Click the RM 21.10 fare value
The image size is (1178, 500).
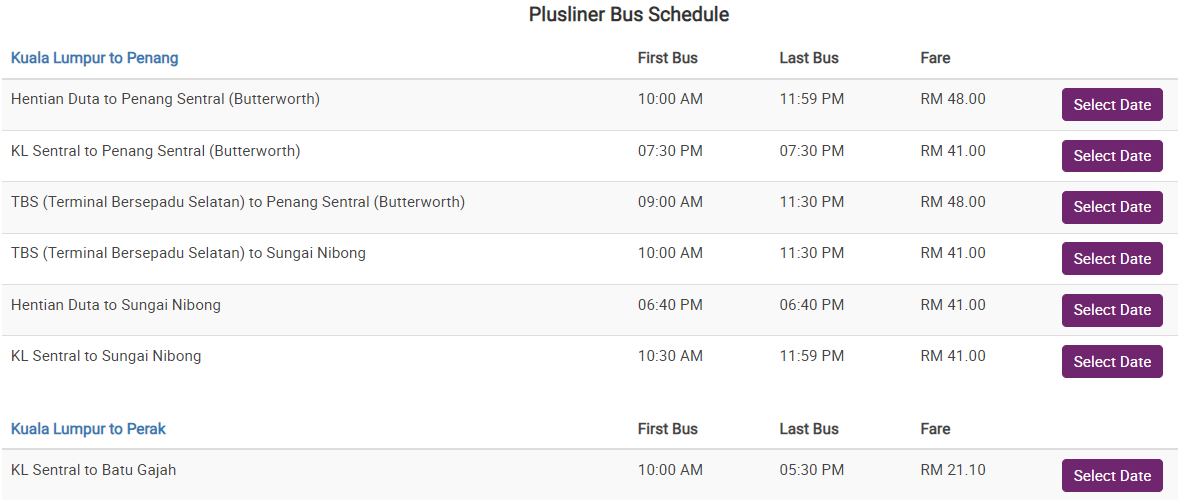tap(952, 470)
